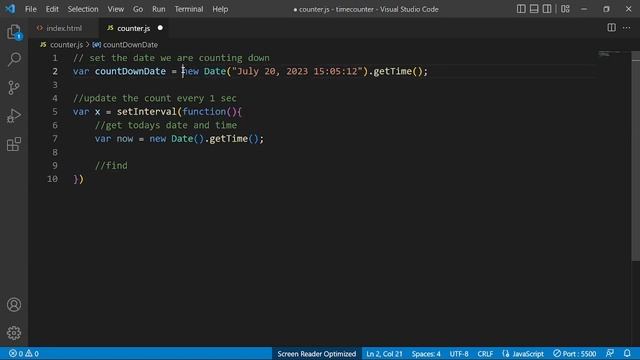Viewport: 640px width, 360px height.
Task: Click counter.js in the breadcrumb
Action: tap(66, 44)
